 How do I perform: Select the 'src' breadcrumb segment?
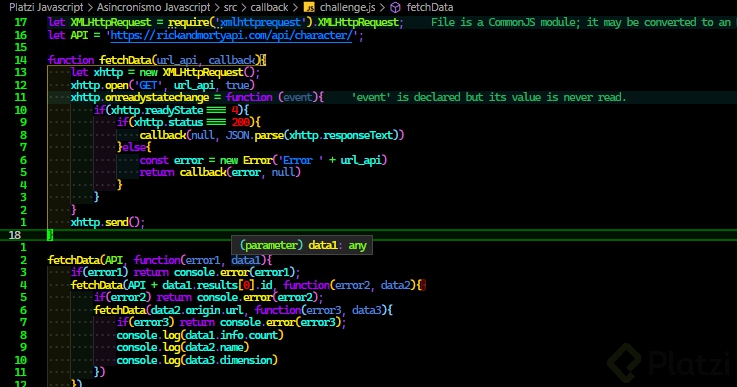[230, 7]
